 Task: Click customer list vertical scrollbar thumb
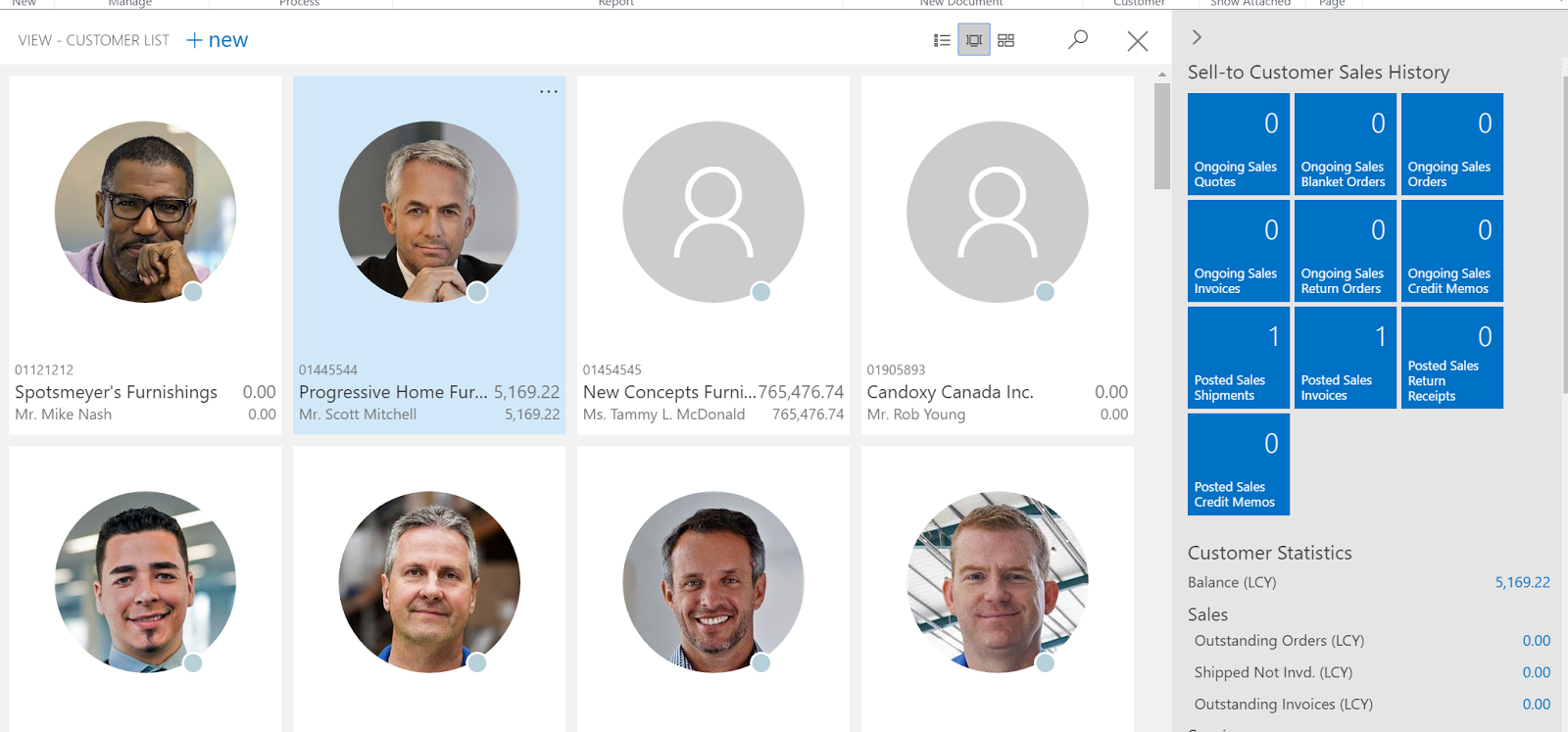pos(1162,136)
